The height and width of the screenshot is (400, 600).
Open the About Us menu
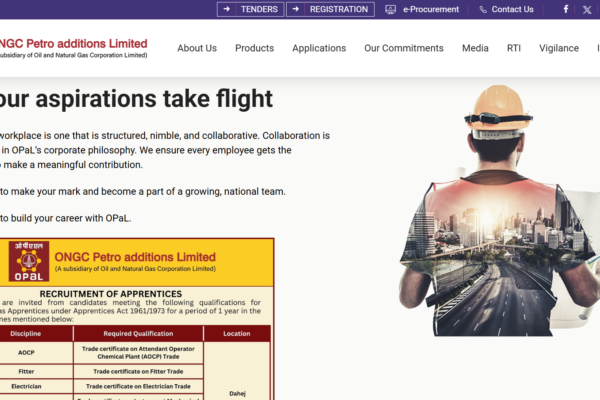pyautogui.click(x=197, y=48)
